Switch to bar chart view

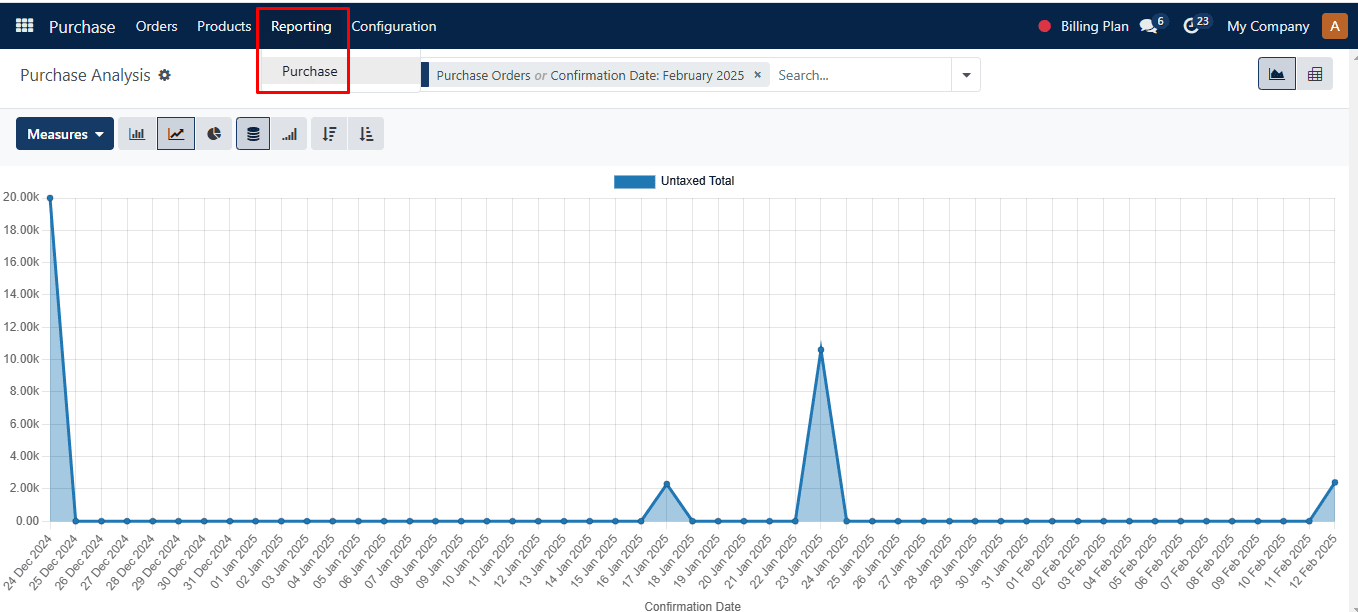(x=137, y=134)
